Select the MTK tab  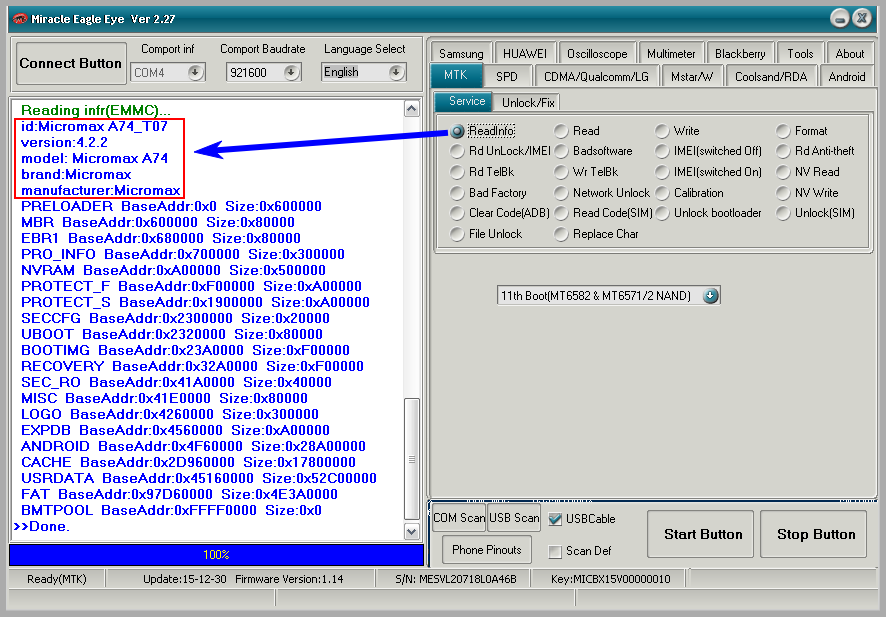point(456,75)
